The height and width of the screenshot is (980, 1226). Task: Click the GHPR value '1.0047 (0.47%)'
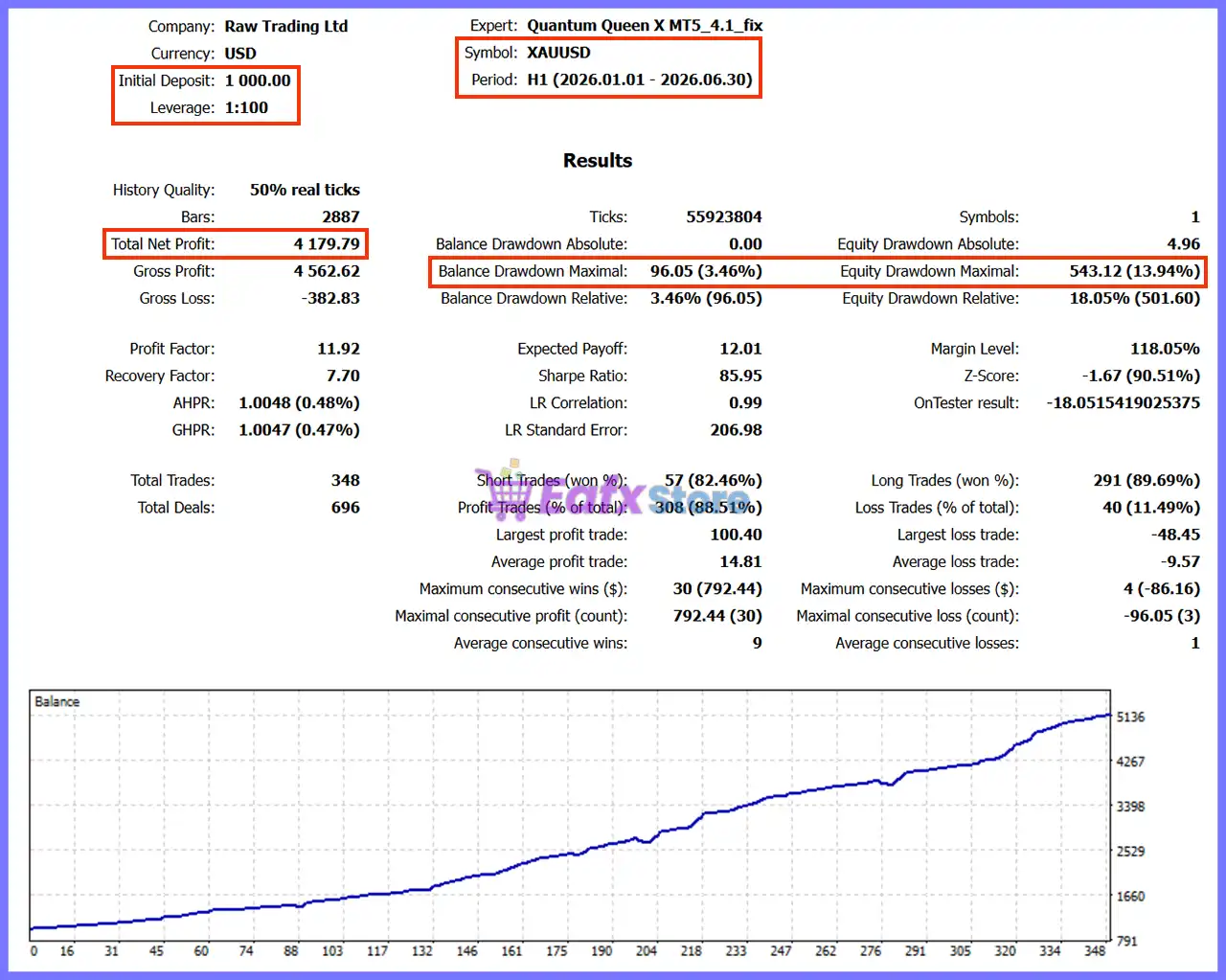click(299, 430)
